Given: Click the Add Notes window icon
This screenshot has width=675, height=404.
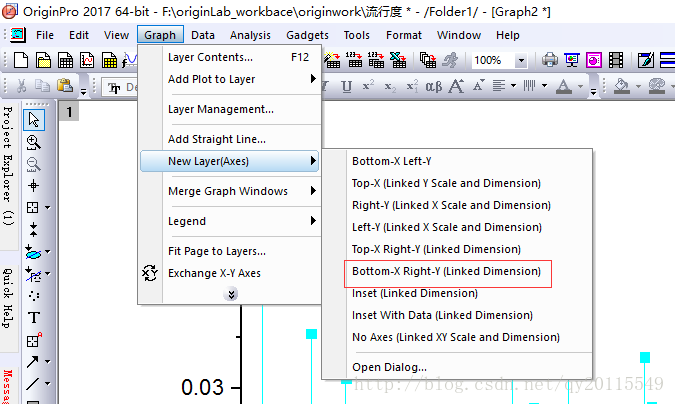Looking at the screenshot, I should [x=646, y=60].
